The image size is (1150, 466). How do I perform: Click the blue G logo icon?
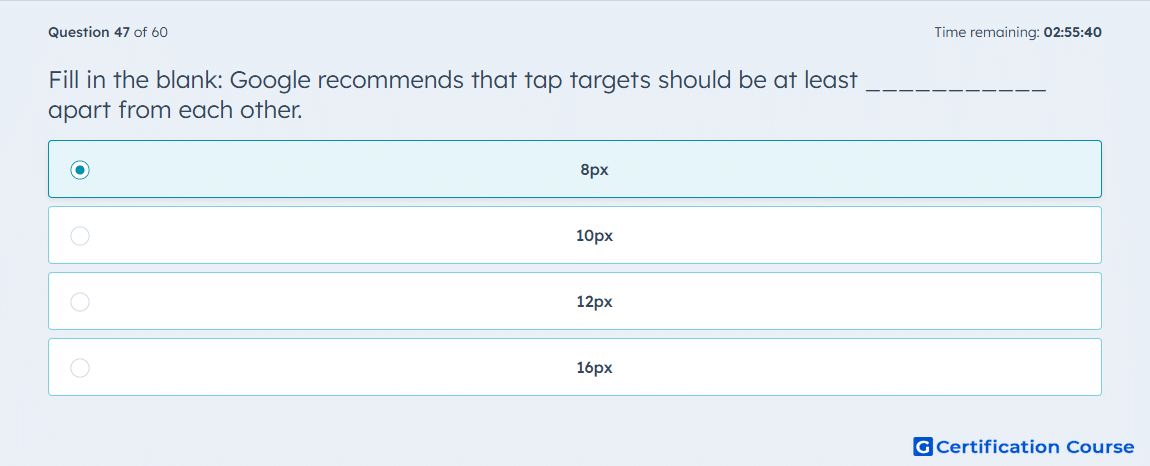(923, 446)
